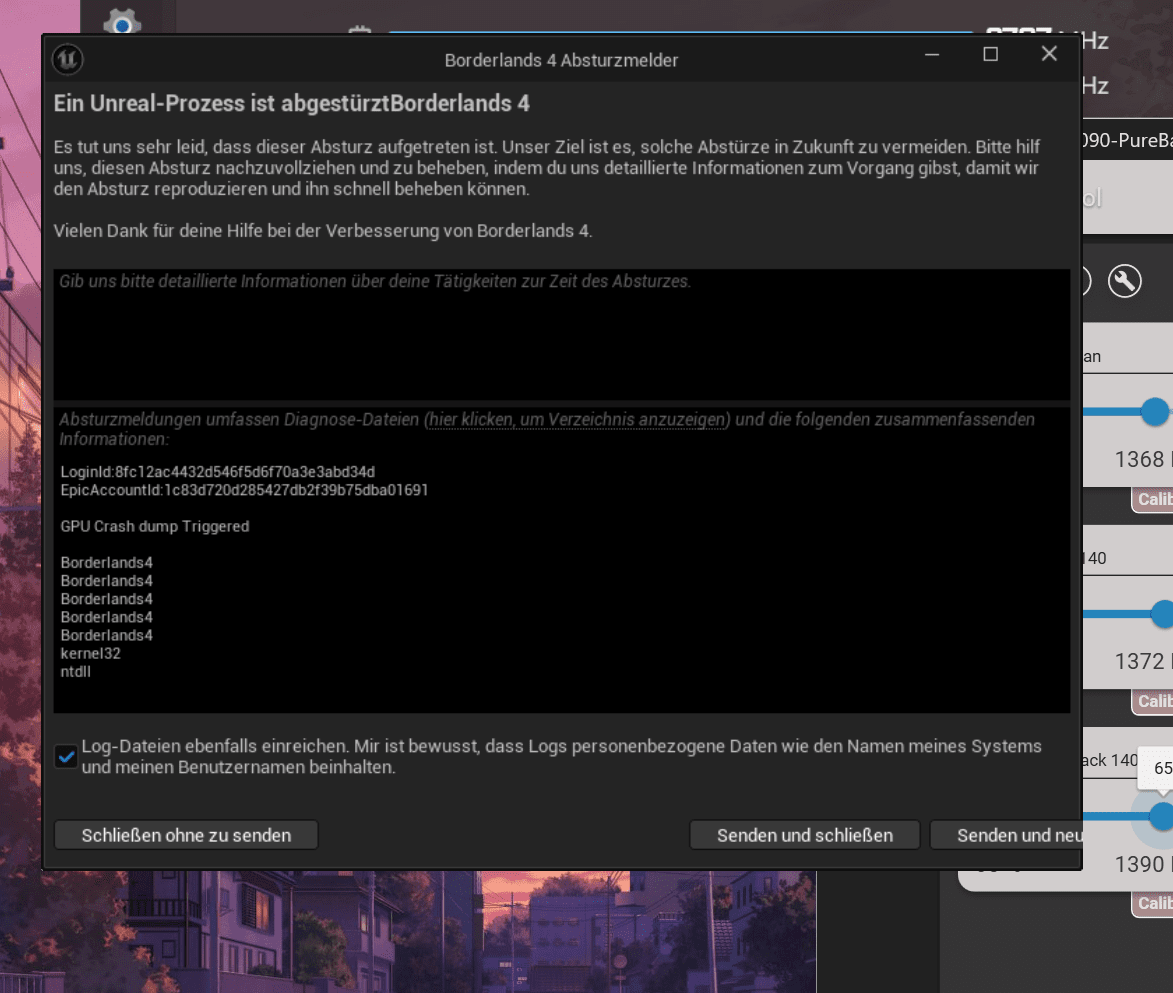Screen dimensions: 1173x993
Task: Minimize the Borderlands 4 Absturzmelder window
Action: [x=931, y=54]
